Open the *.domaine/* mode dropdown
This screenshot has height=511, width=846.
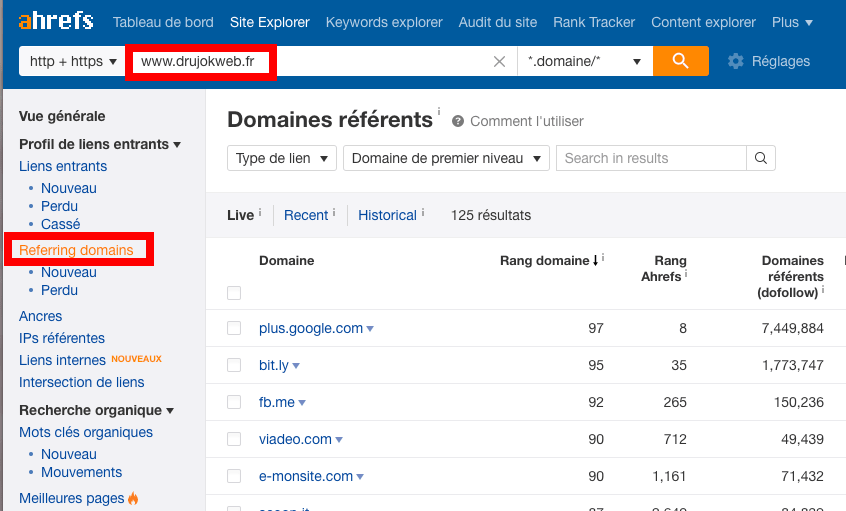pos(585,61)
